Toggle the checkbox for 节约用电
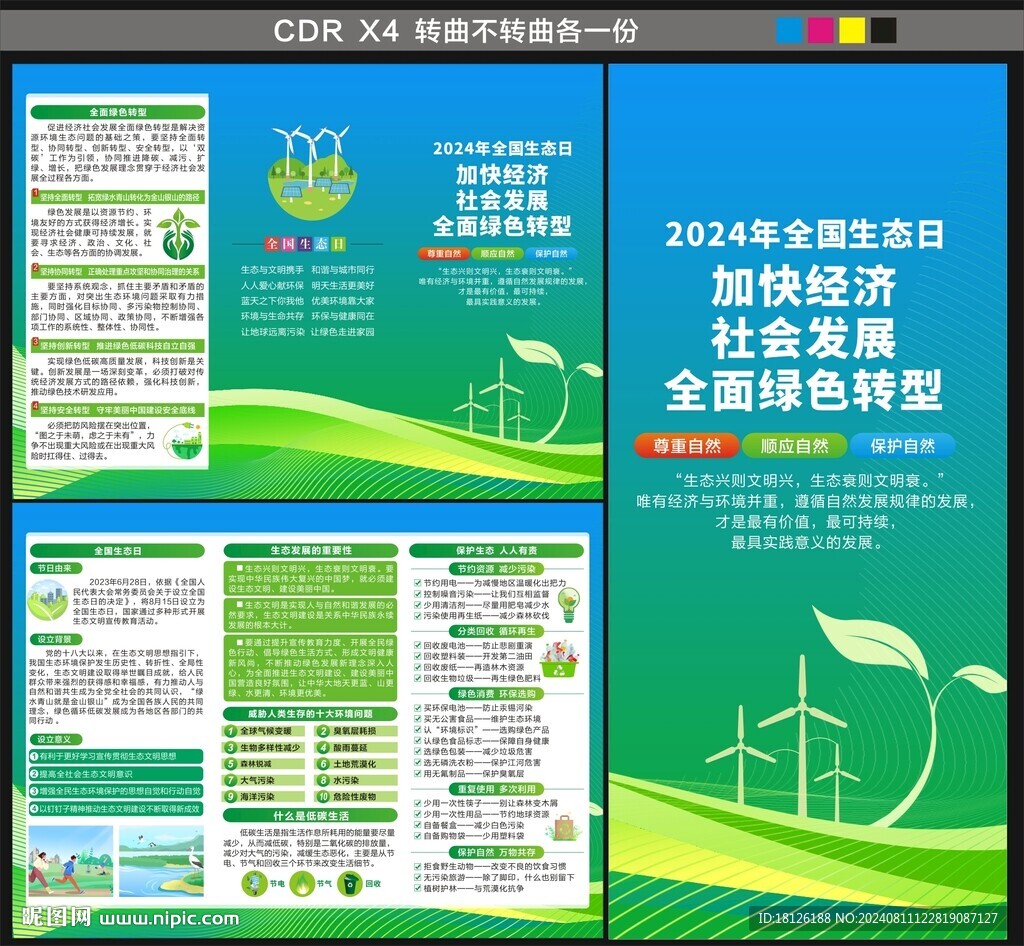The height and width of the screenshot is (946, 1024). [417, 583]
